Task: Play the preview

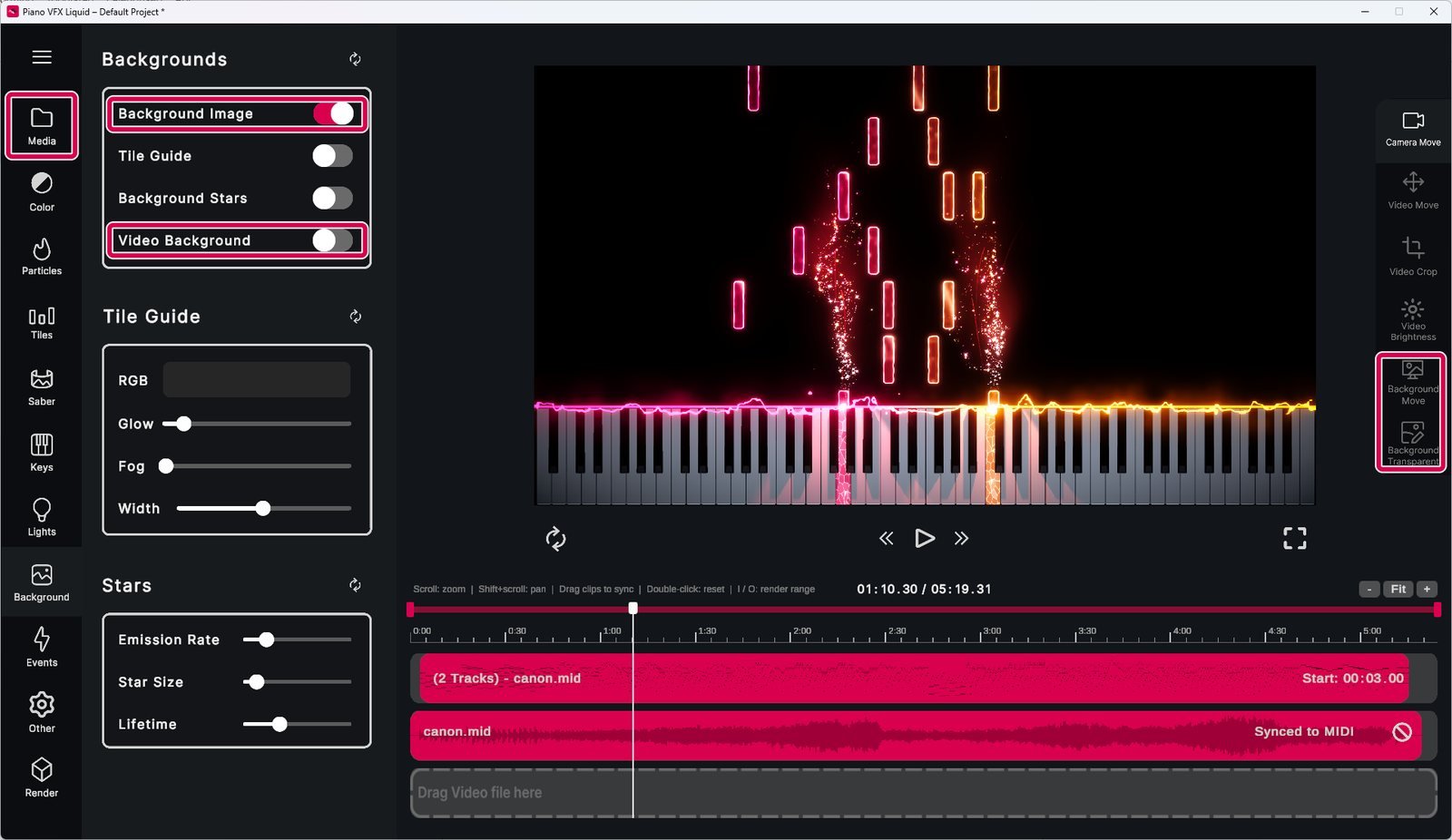Action: point(924,539)
